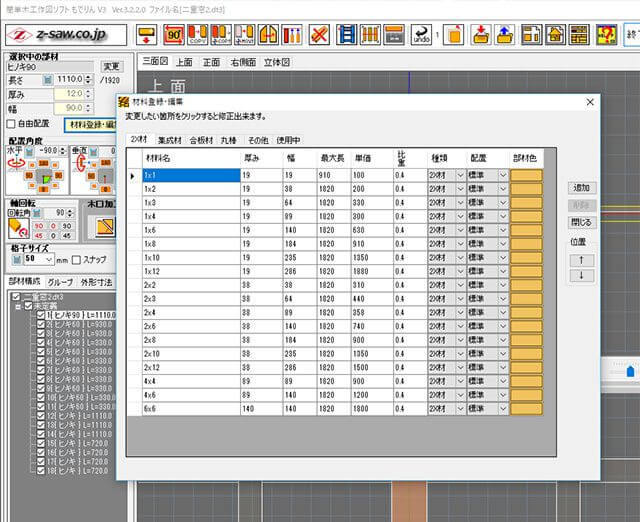Click the blue ladder toolbar icon
640x522 pixels.
[347, 35]
